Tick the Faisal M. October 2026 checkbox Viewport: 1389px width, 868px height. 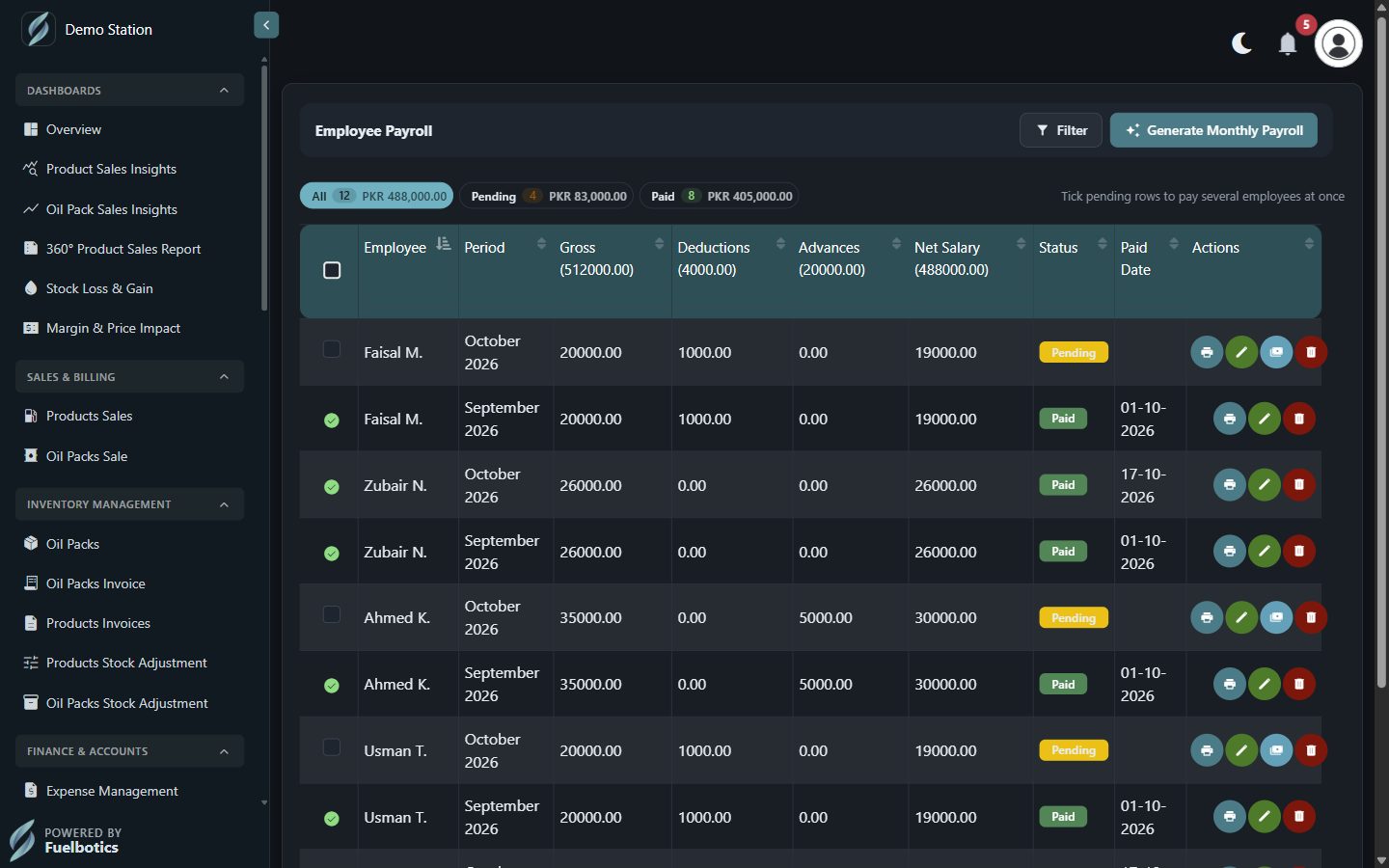click(332, 349)
